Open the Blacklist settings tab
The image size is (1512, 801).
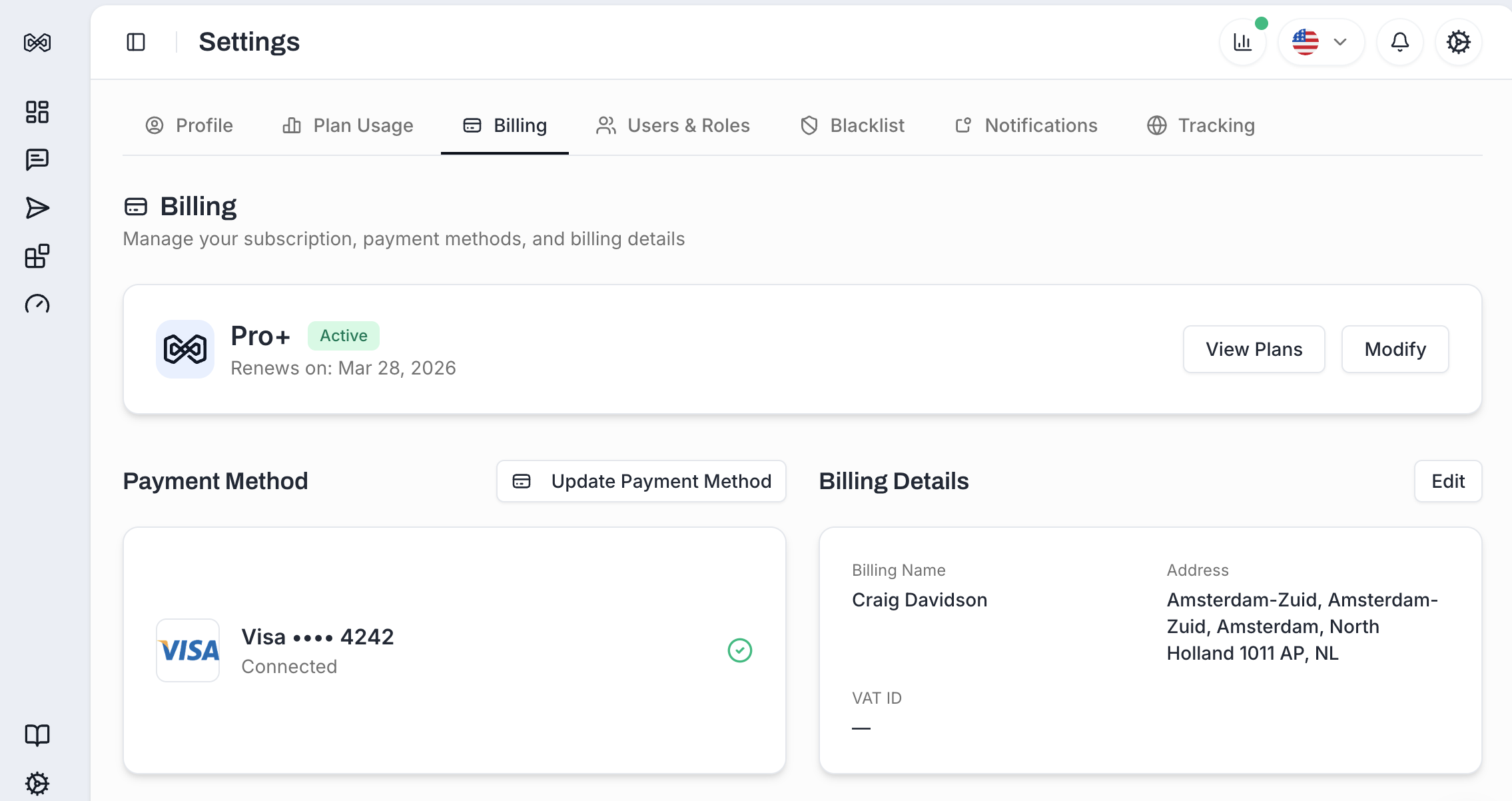[853, 125]
